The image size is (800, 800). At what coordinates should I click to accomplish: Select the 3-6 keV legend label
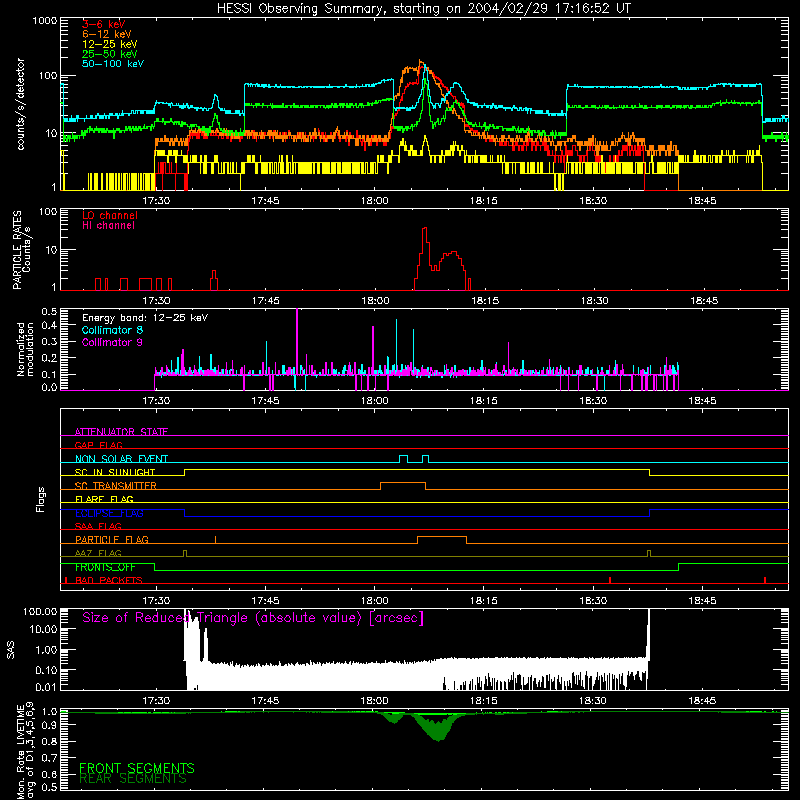104,24
